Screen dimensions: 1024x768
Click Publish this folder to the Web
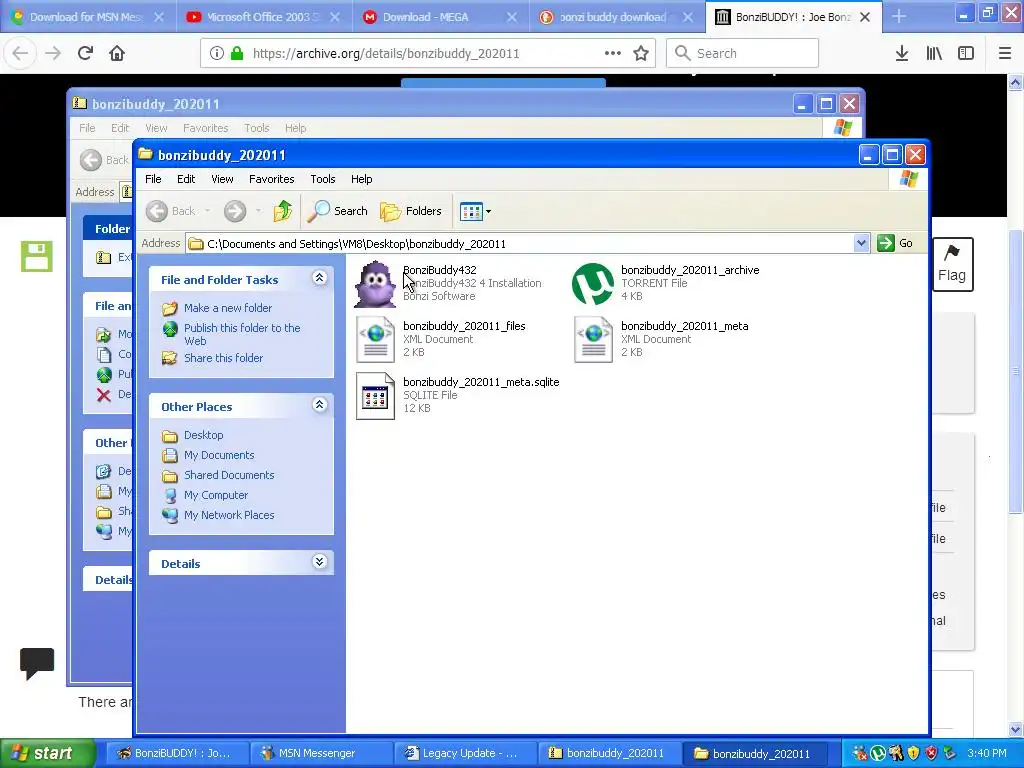[x=242, y=334]
